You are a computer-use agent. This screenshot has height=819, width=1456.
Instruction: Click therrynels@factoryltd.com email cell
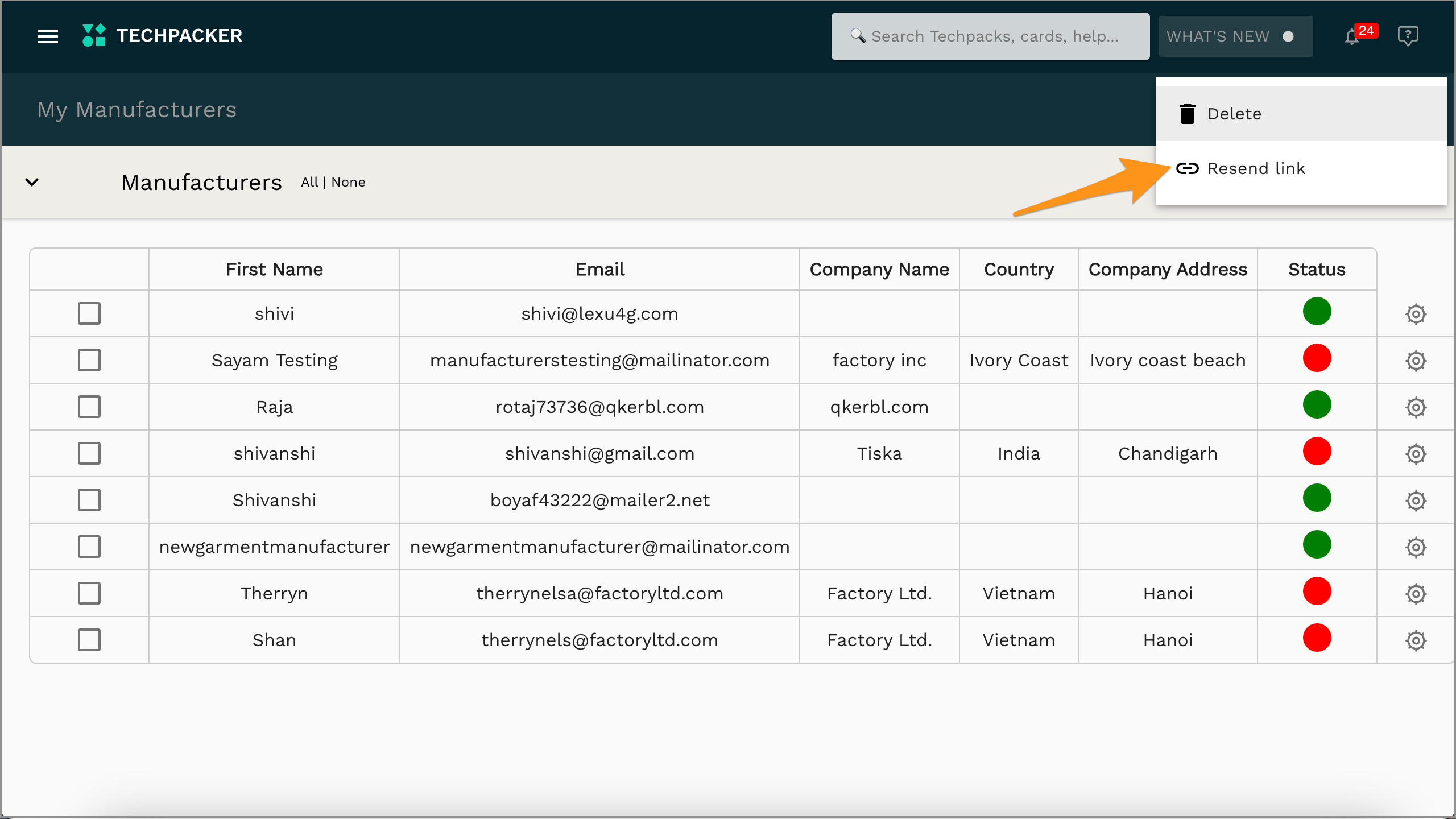pos(599,640)
